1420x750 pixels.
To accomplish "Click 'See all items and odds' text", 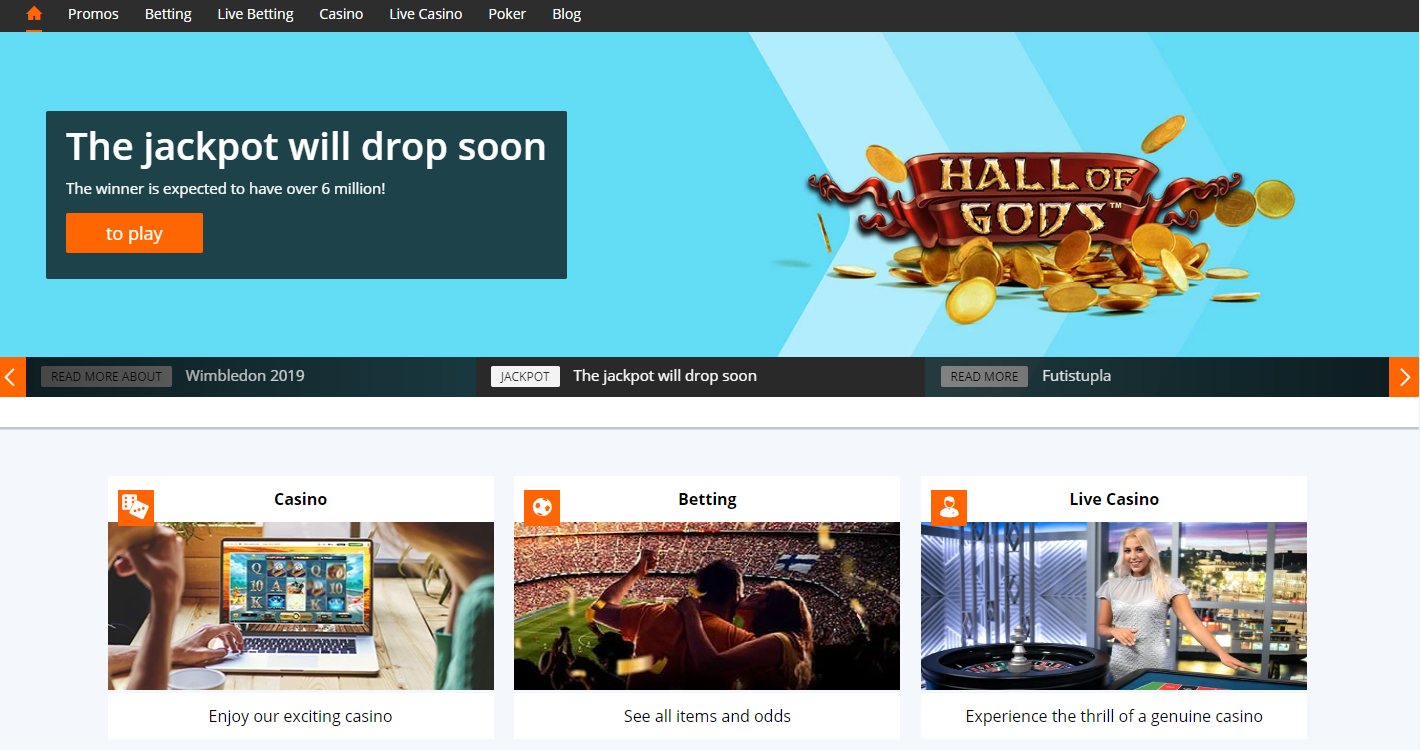I will click(707, 716).
